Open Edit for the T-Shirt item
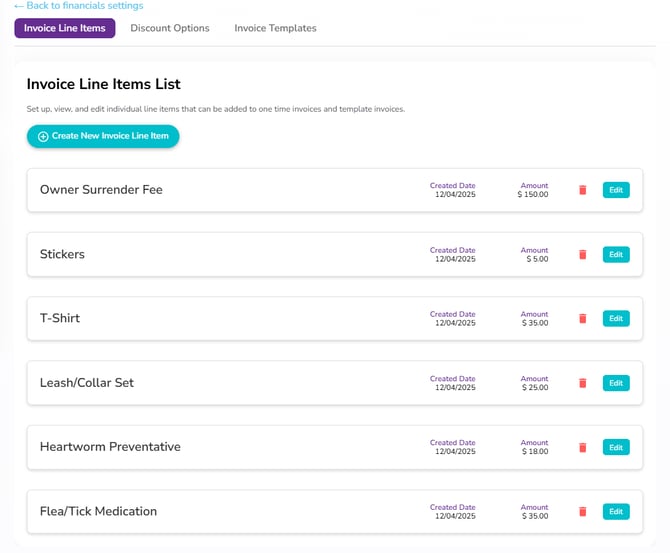 click(616, 318)
